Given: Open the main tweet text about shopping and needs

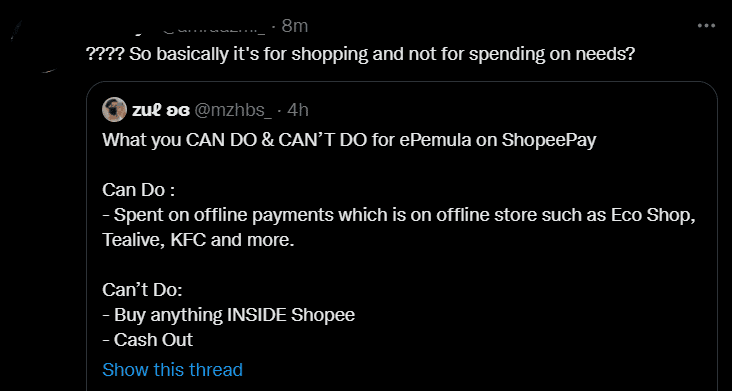Looking at the screenshot, I should coord(360,55).
